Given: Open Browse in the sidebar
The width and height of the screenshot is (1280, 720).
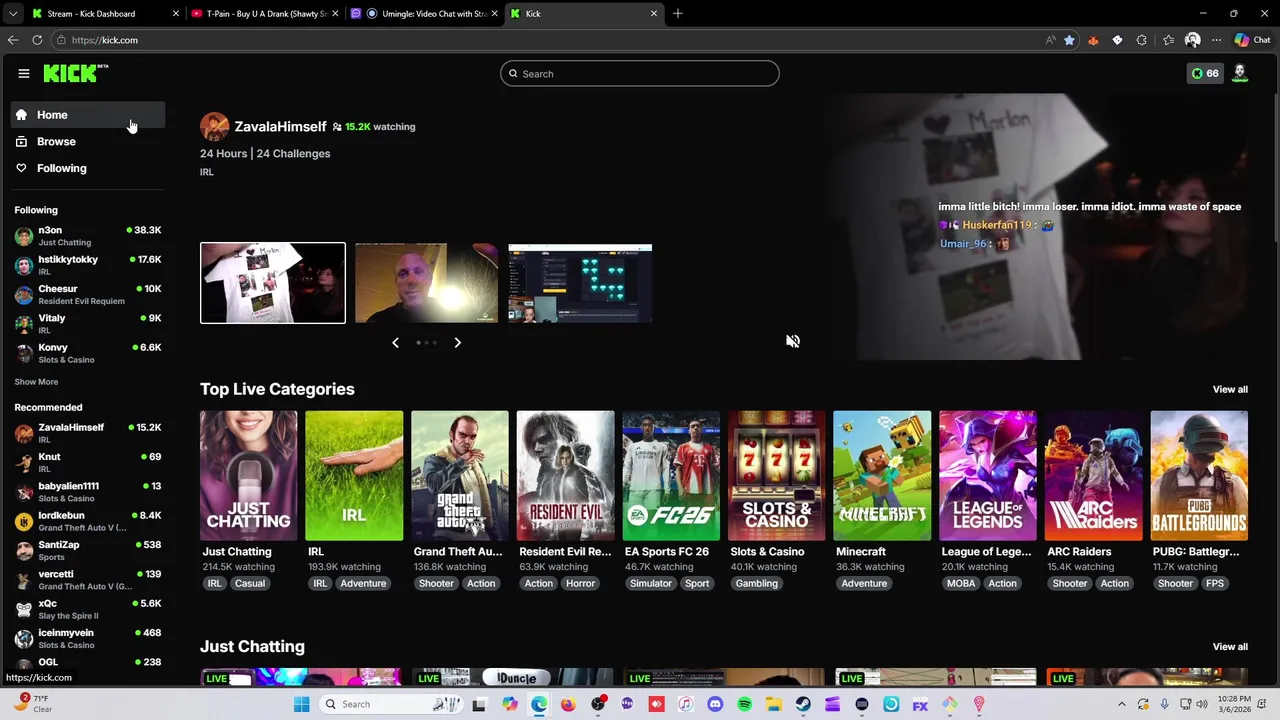Looking at the screenshot, I should click(x=88, y=142).
